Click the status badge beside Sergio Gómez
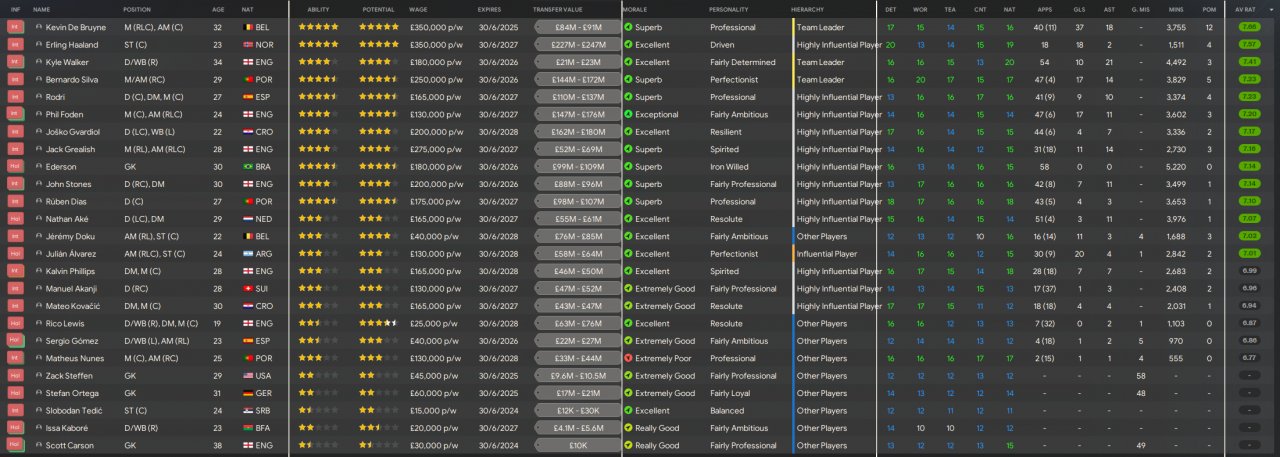Viewport: 1280px width, 457px height. coord(15,341)
